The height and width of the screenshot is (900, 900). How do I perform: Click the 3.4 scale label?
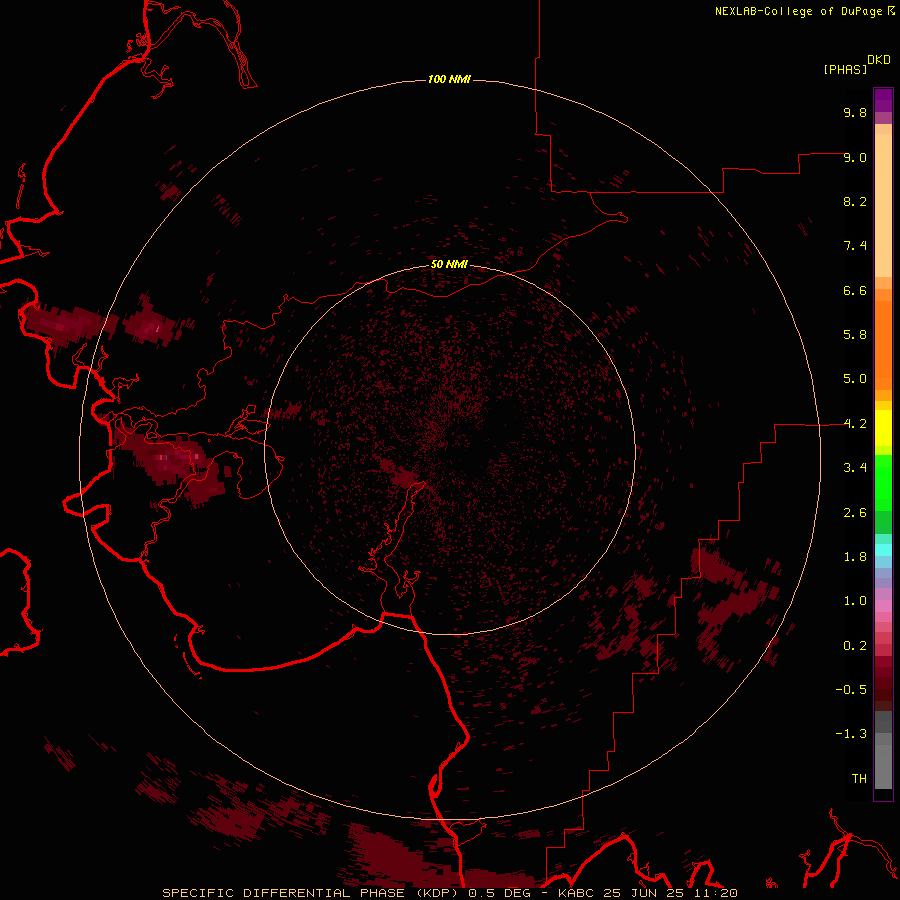(855, 468)
